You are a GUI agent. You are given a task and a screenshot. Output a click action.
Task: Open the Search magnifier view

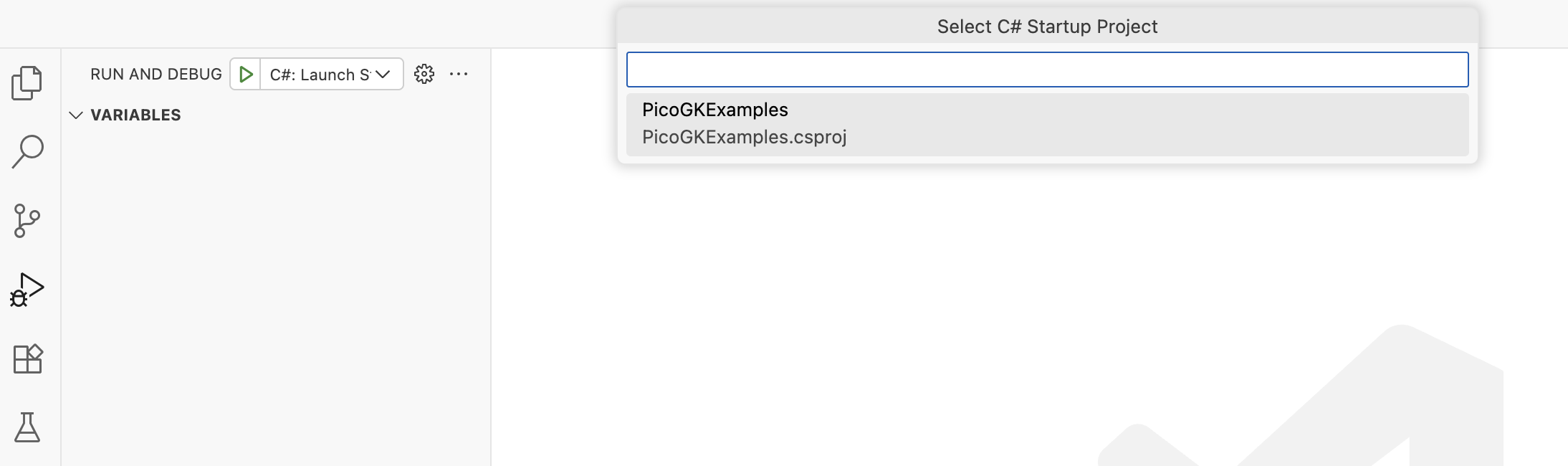pos(27,151)
